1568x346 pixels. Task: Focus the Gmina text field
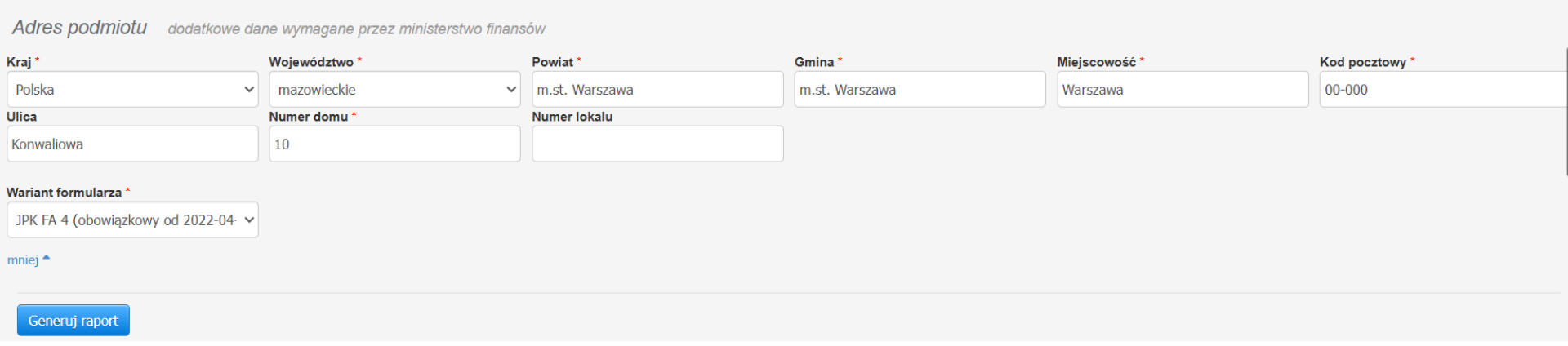920,90
